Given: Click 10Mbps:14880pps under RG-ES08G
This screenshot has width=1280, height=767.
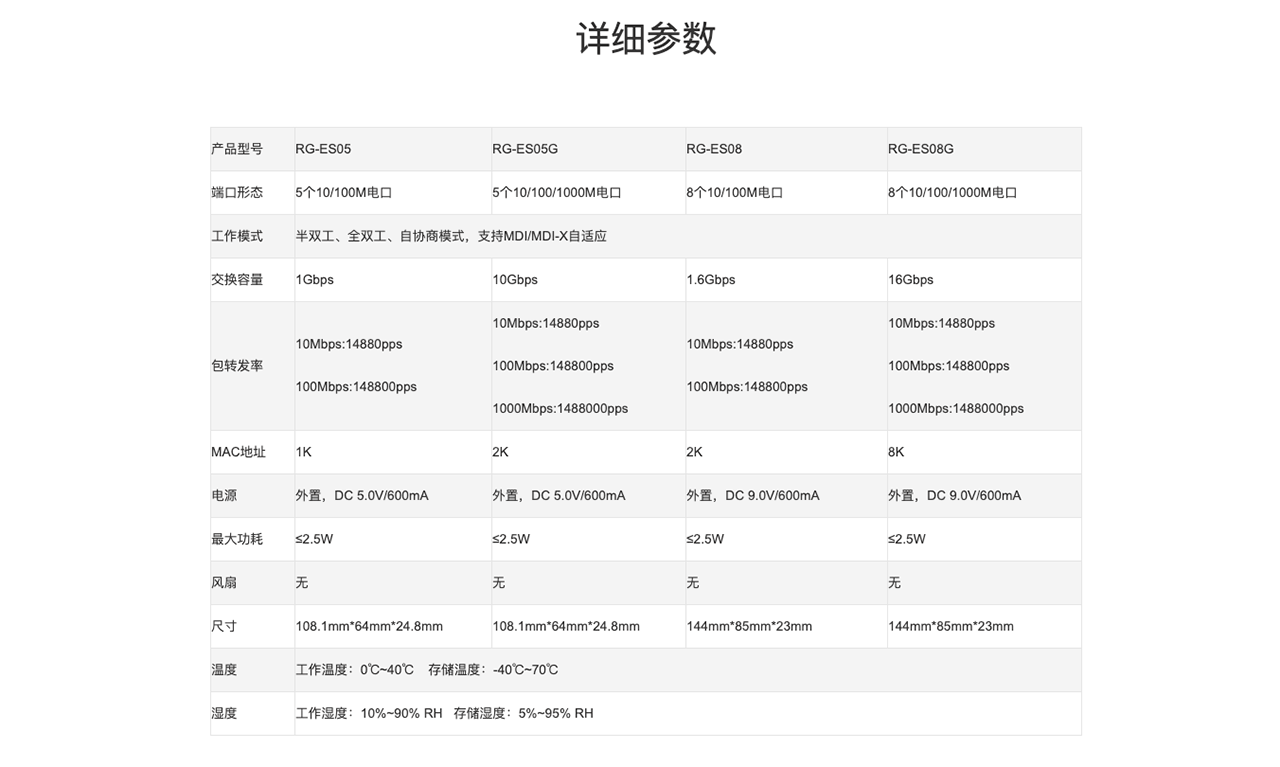Looking at the screenshot, I should [942, 323].
